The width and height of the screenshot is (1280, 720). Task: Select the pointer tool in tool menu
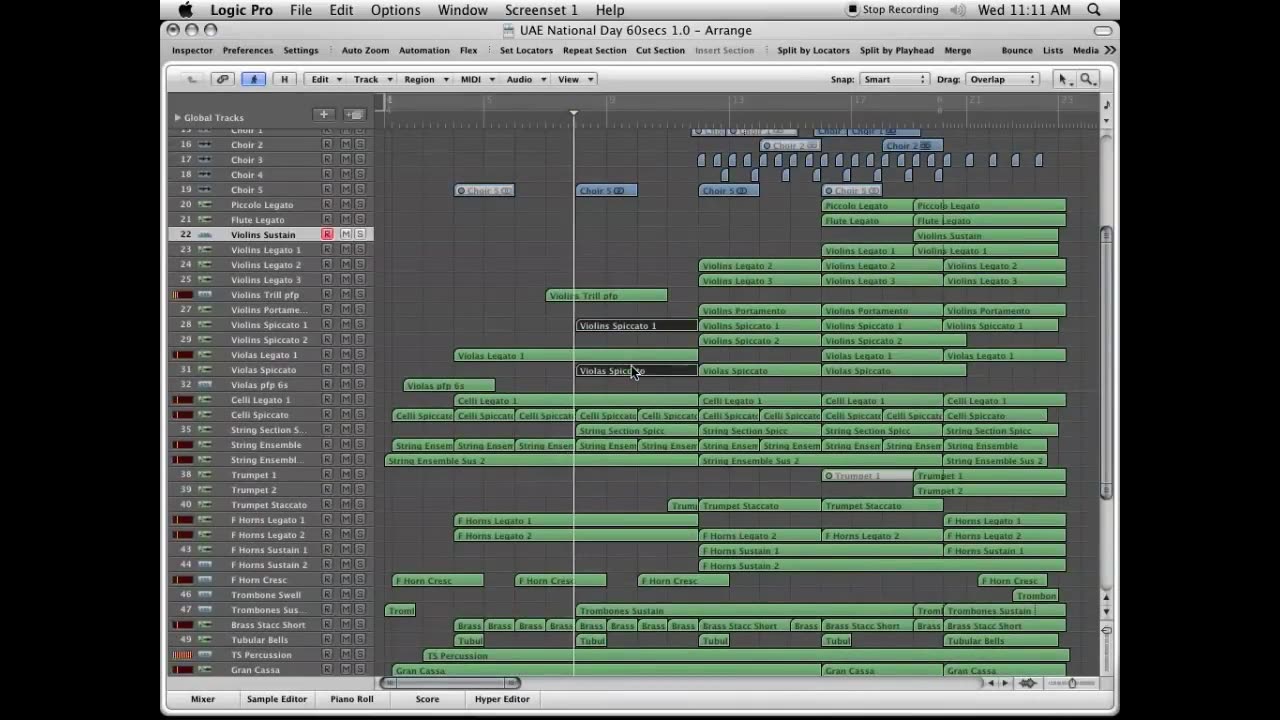pos(1064,79)
